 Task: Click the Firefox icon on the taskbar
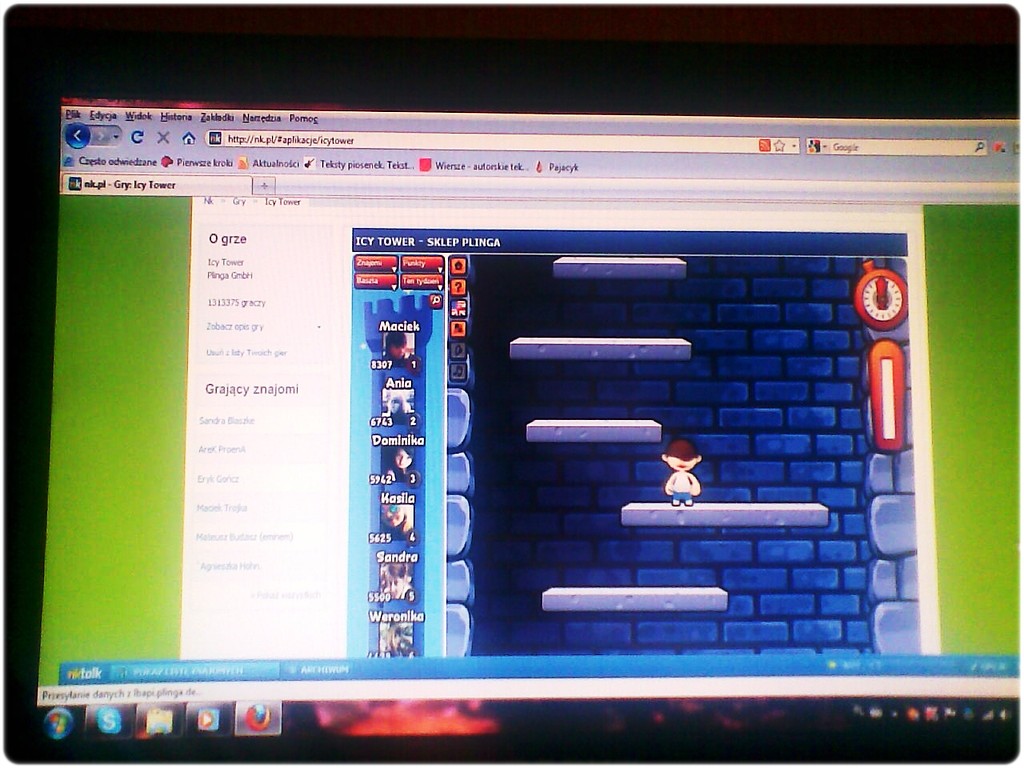258,718
